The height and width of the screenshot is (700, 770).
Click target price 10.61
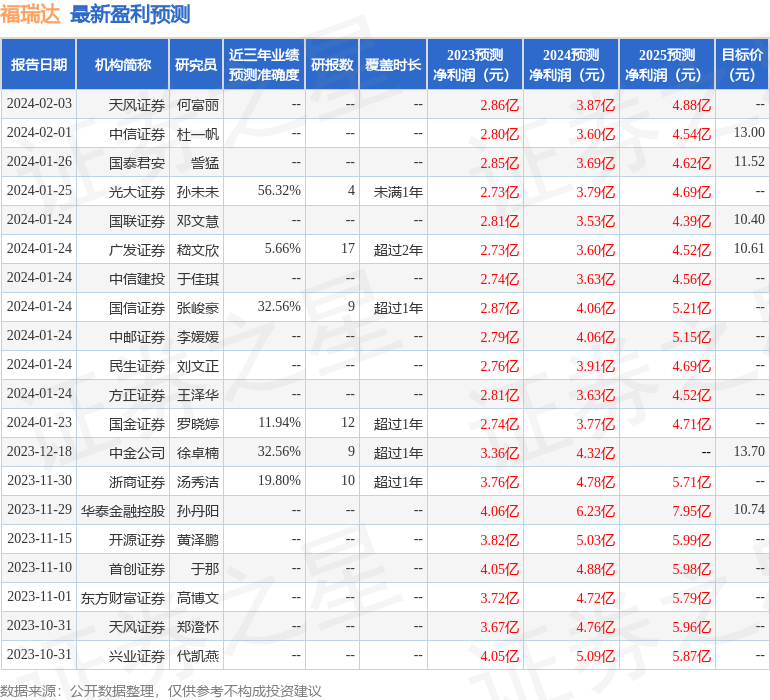click(x=749, y=249)
